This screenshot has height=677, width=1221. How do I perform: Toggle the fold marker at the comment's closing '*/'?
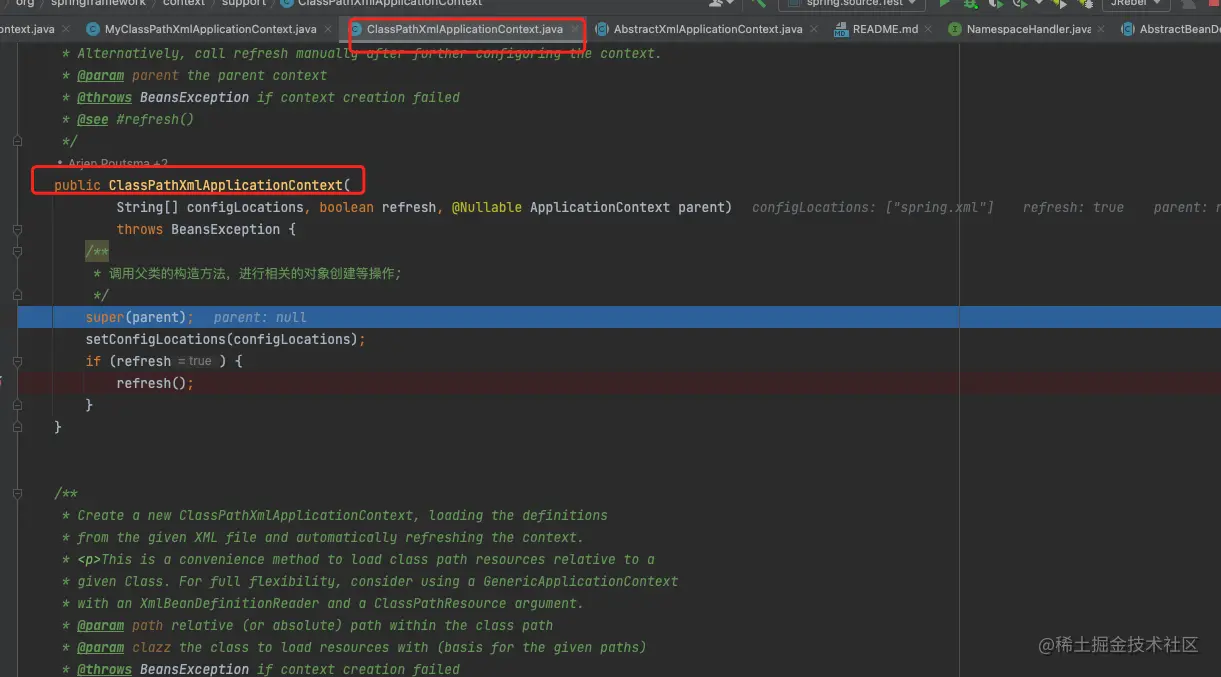[17, 295]
